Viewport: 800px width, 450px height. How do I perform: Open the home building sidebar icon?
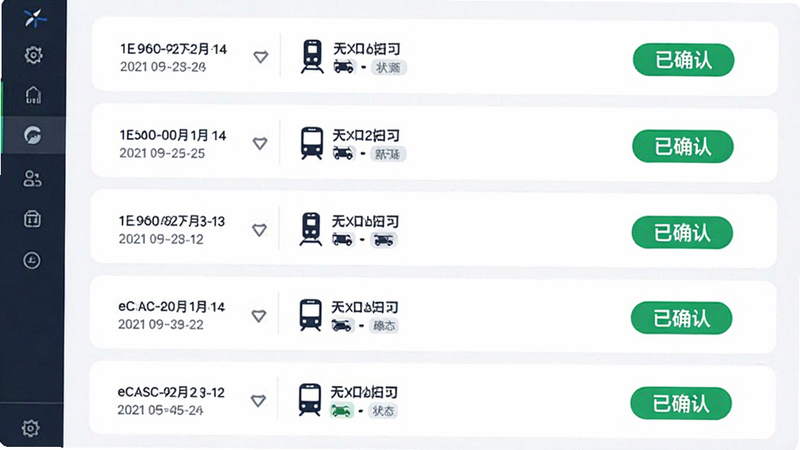click(x=33, y=95)
